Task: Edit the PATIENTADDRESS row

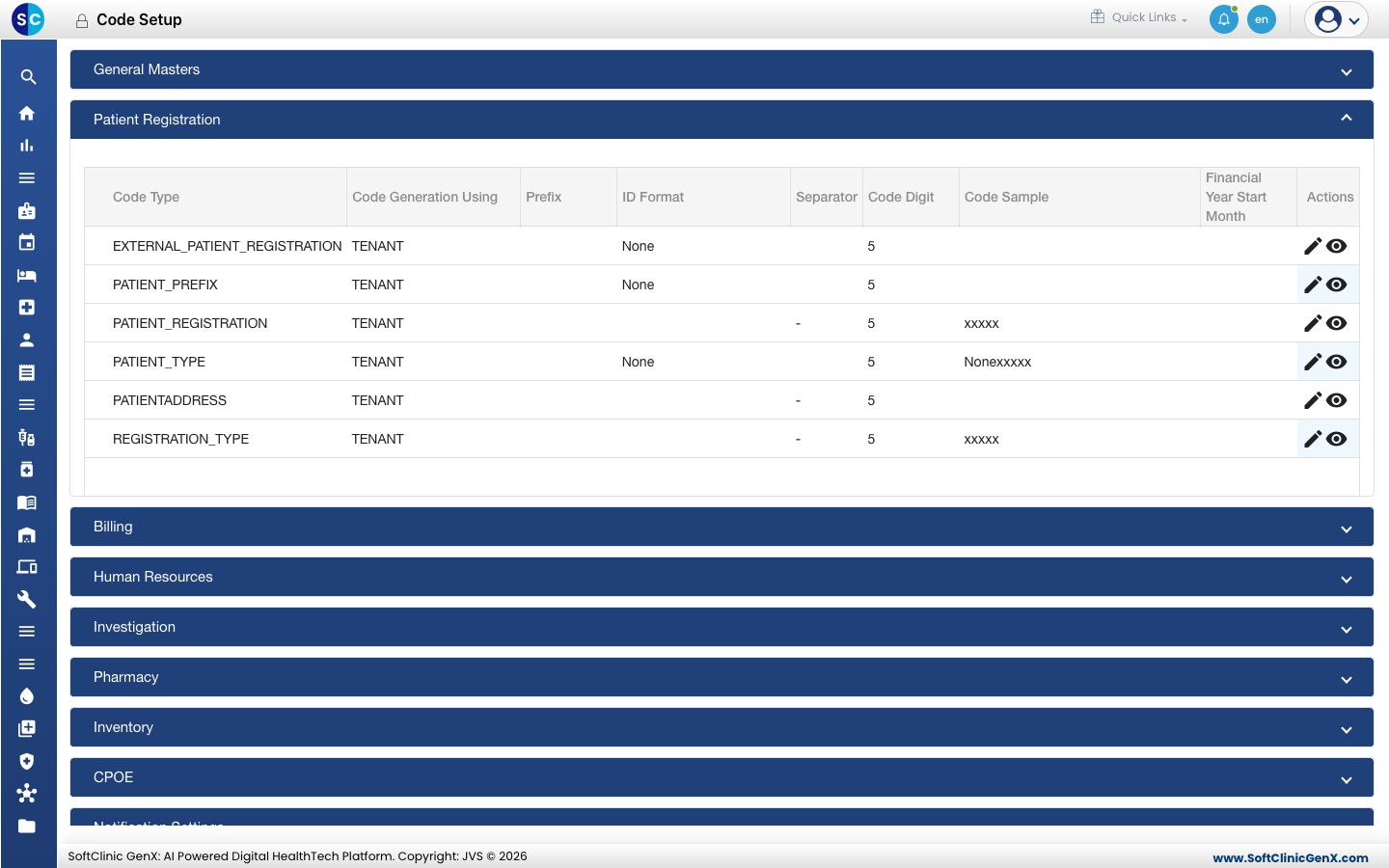Action: tap(1312, 400)
